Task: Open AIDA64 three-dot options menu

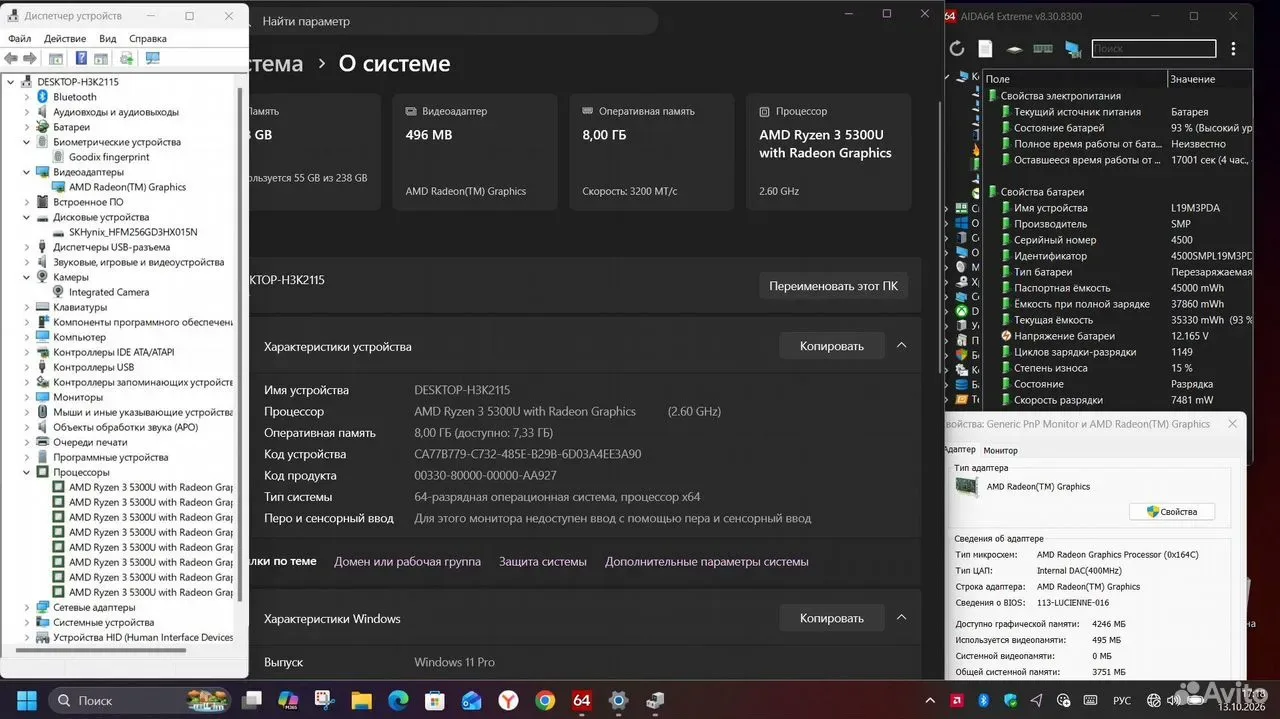Action: [1234, 48]
